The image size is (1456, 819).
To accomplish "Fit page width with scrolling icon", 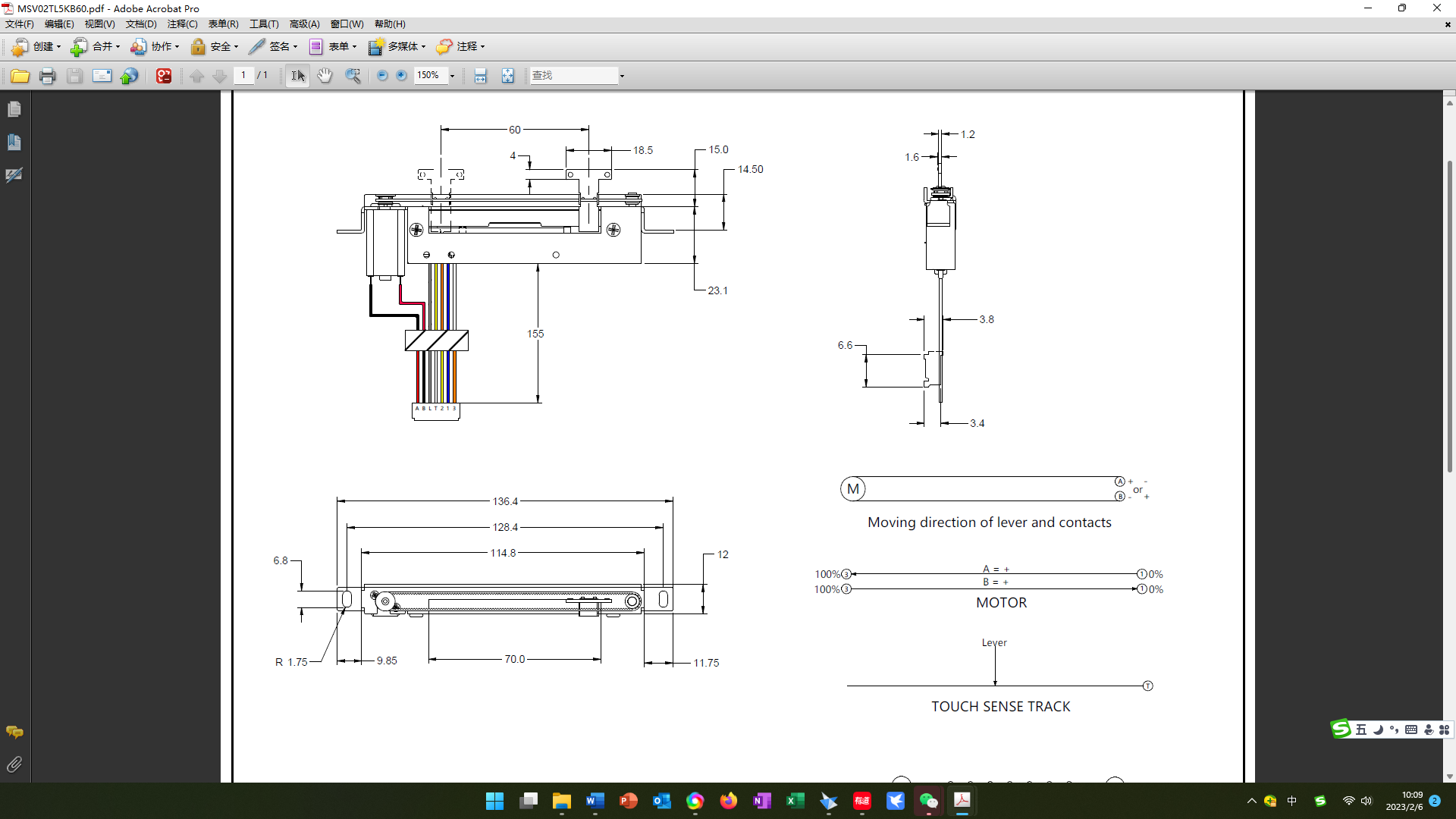I will 480,76.
